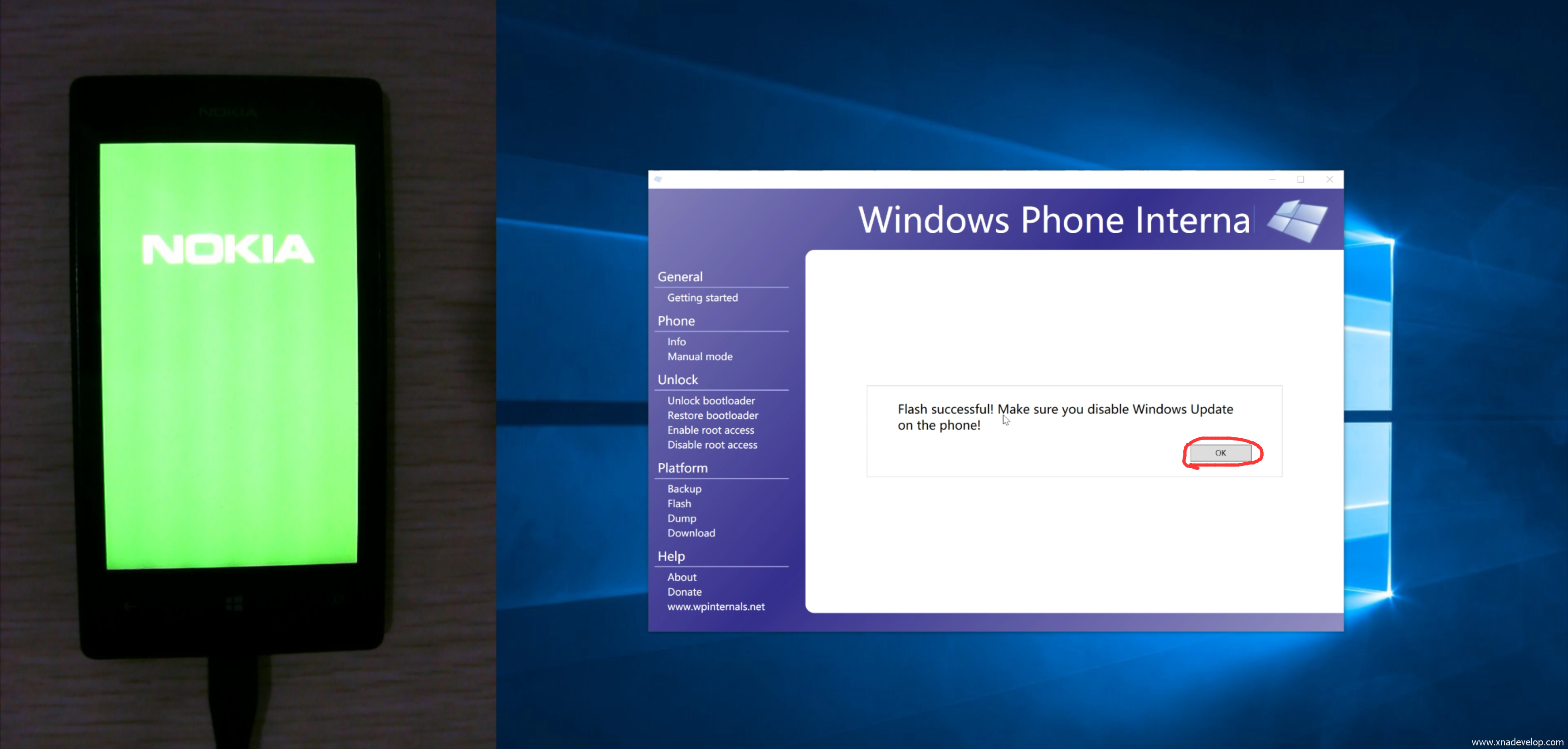Image resolution: width=1568 pixels, height=749 pixels.
Task: Close the Windows Phone Internals window
Action: click(1329, 180)
